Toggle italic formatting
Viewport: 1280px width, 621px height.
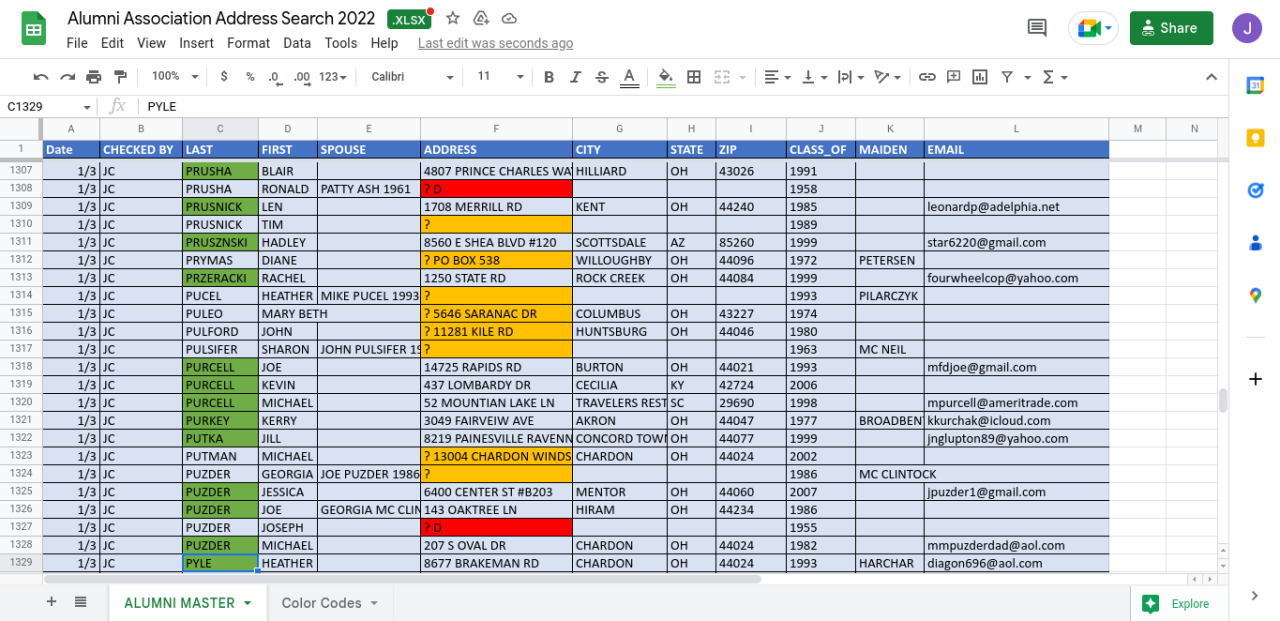coord(575,77)
